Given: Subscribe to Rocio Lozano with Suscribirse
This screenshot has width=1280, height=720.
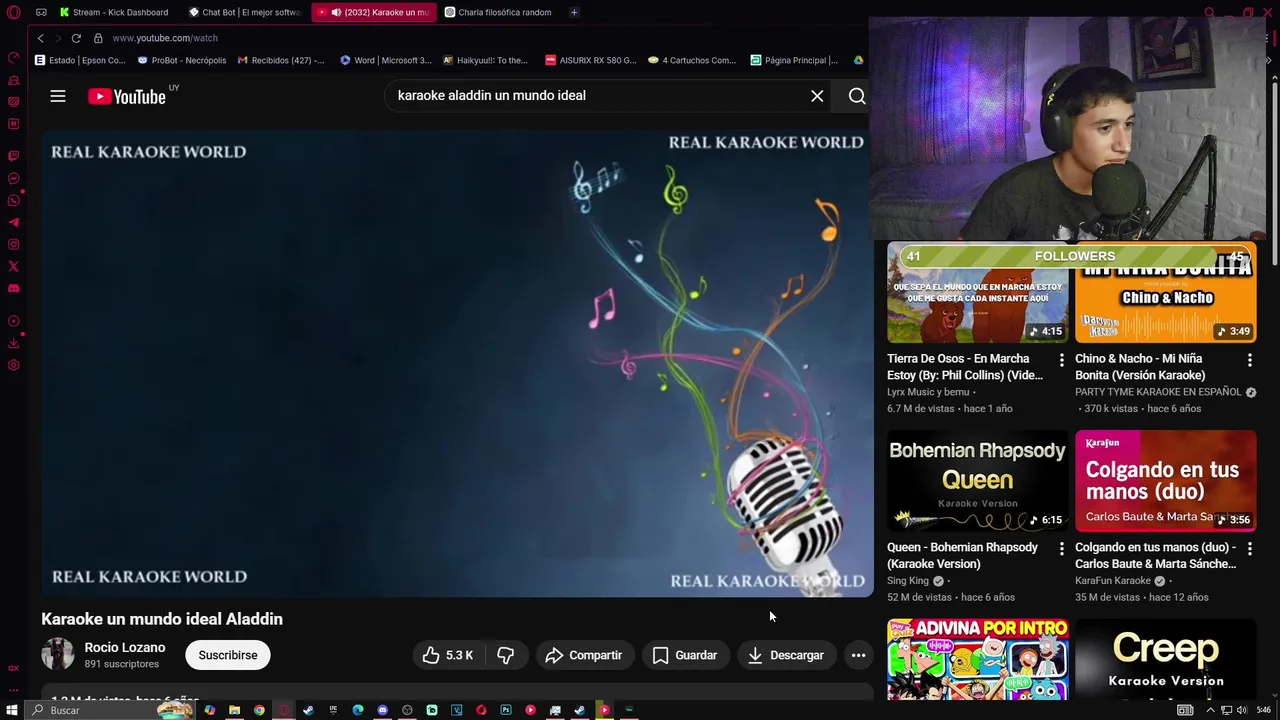Looking at the screenshot, I should click(x=228, y=655).
